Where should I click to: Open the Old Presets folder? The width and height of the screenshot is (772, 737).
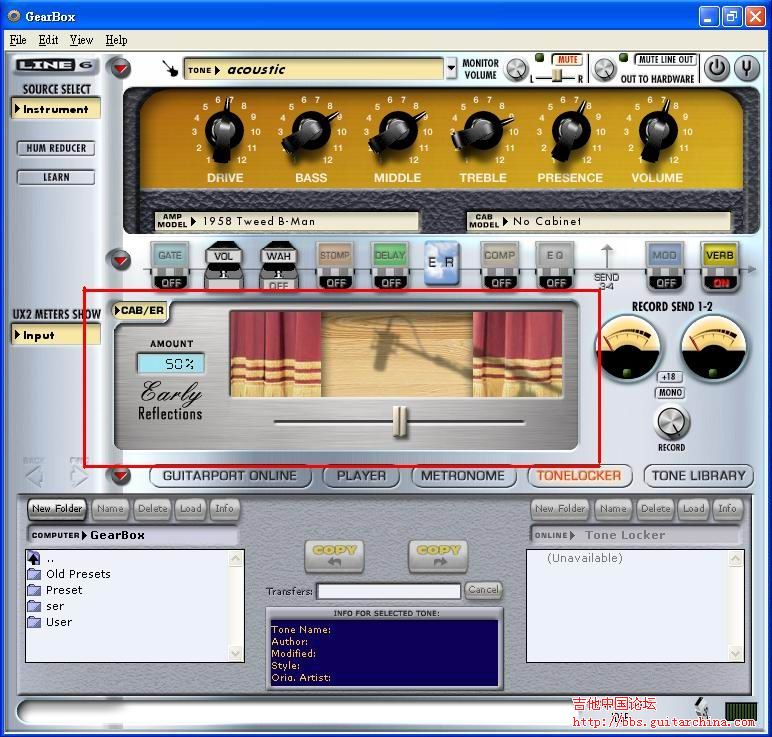(x=69, y=574)
